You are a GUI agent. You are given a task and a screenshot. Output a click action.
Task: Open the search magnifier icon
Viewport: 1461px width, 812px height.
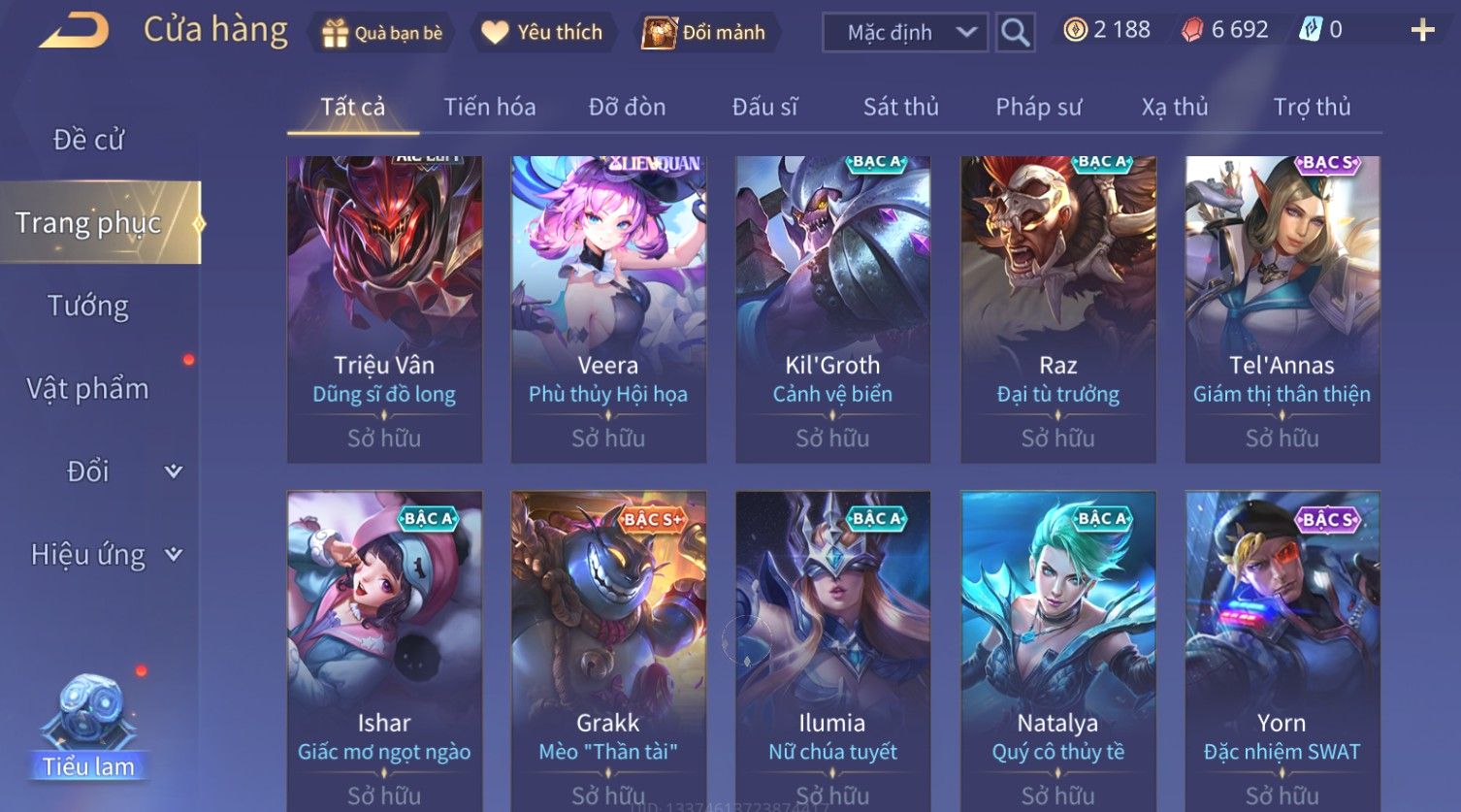1015,32
